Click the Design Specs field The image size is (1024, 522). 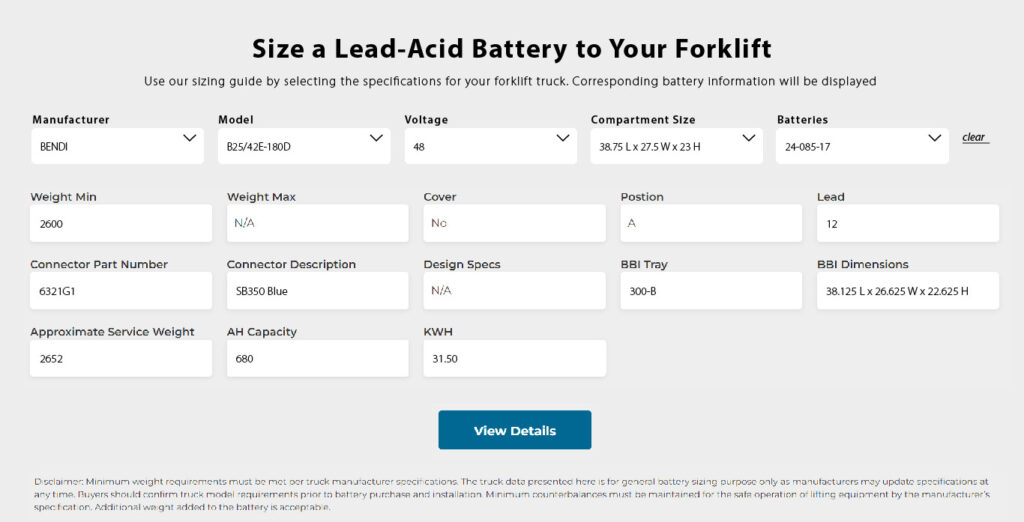514,291
